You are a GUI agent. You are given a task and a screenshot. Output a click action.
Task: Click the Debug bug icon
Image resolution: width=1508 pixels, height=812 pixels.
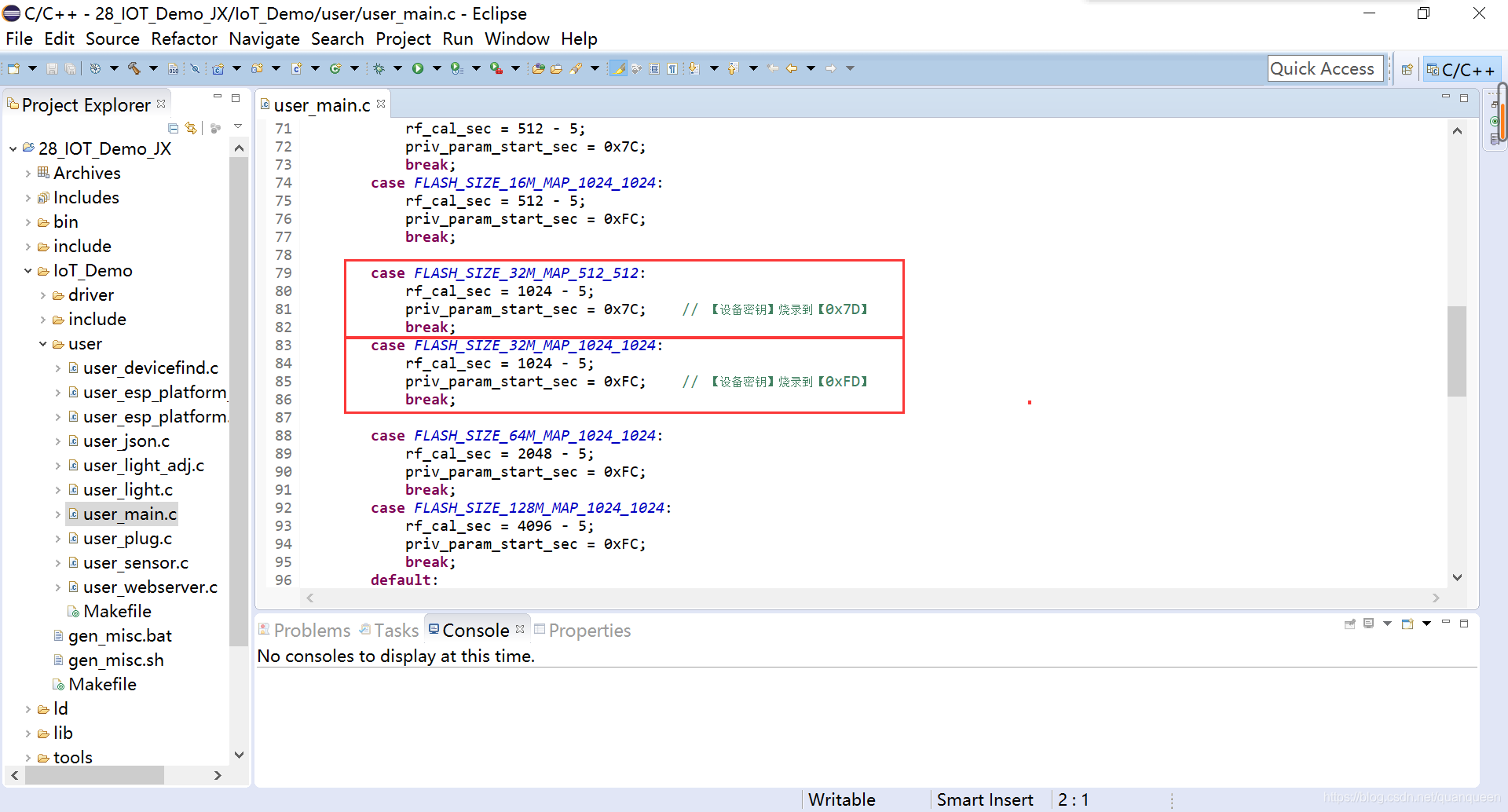[379, 69]
